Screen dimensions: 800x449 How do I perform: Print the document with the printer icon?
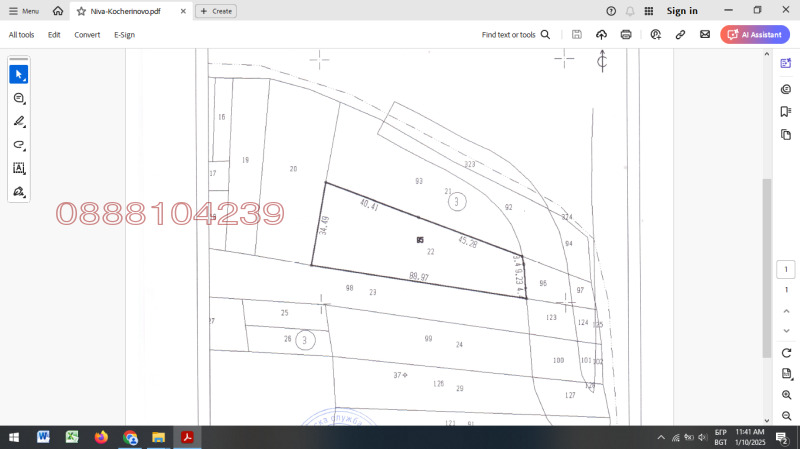(x=626, y=35)
